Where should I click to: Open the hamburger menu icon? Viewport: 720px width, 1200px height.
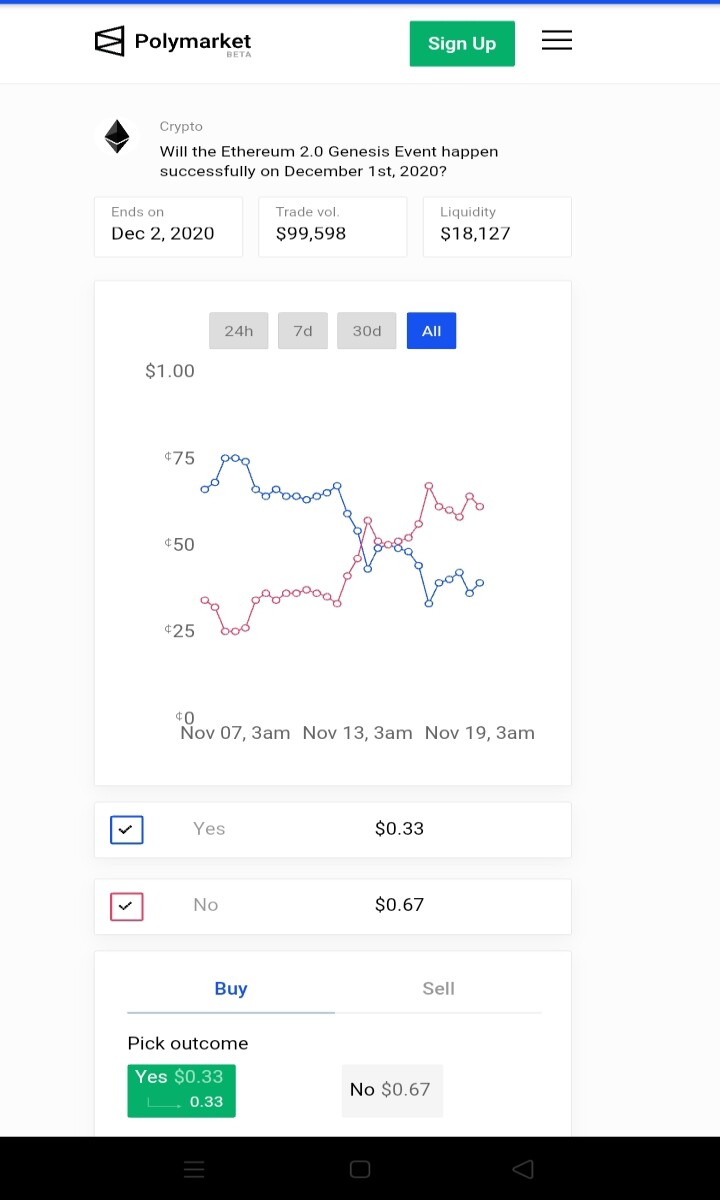[x=557, y=40]
